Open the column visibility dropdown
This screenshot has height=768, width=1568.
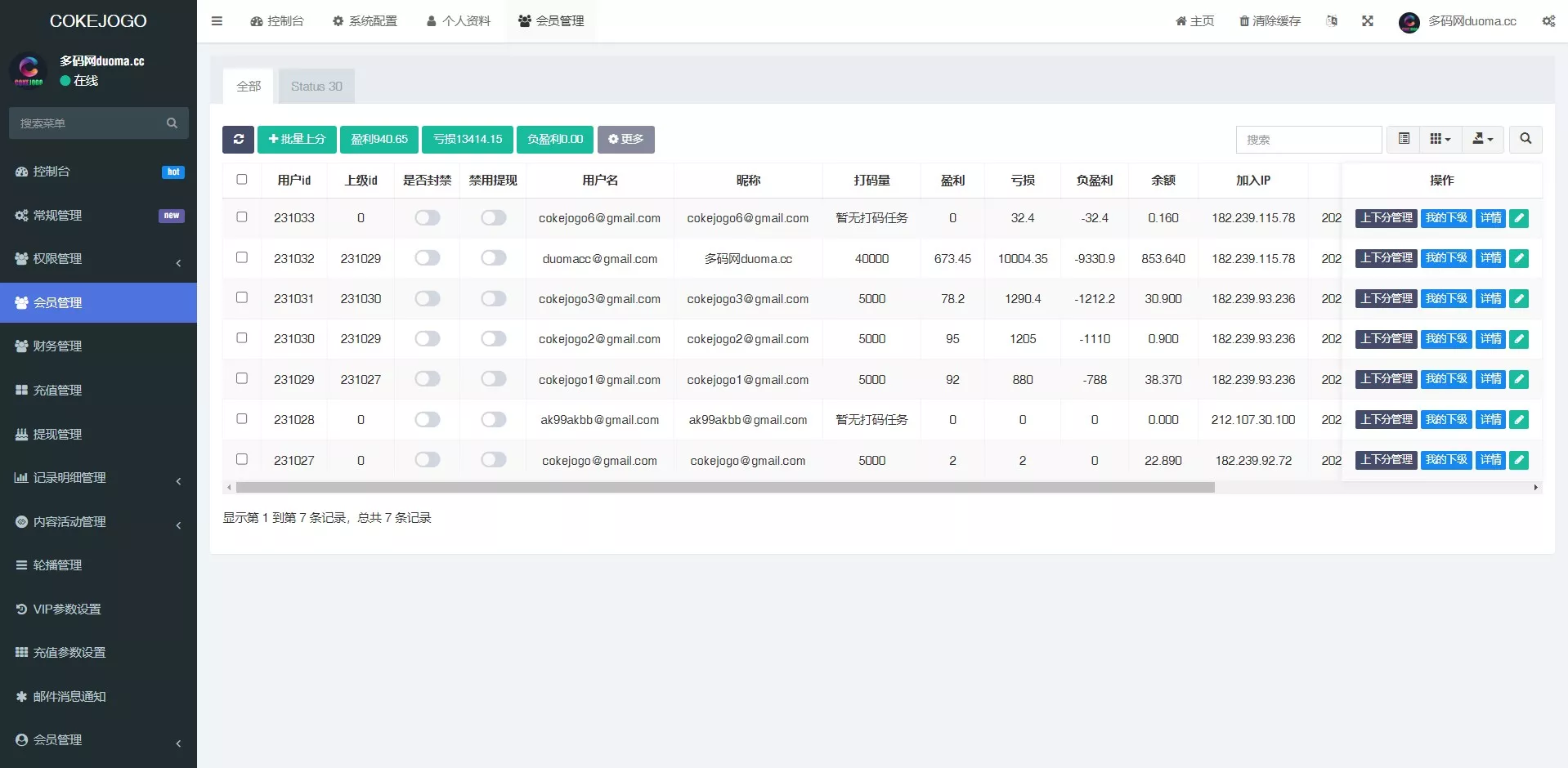coord(1440,139)
